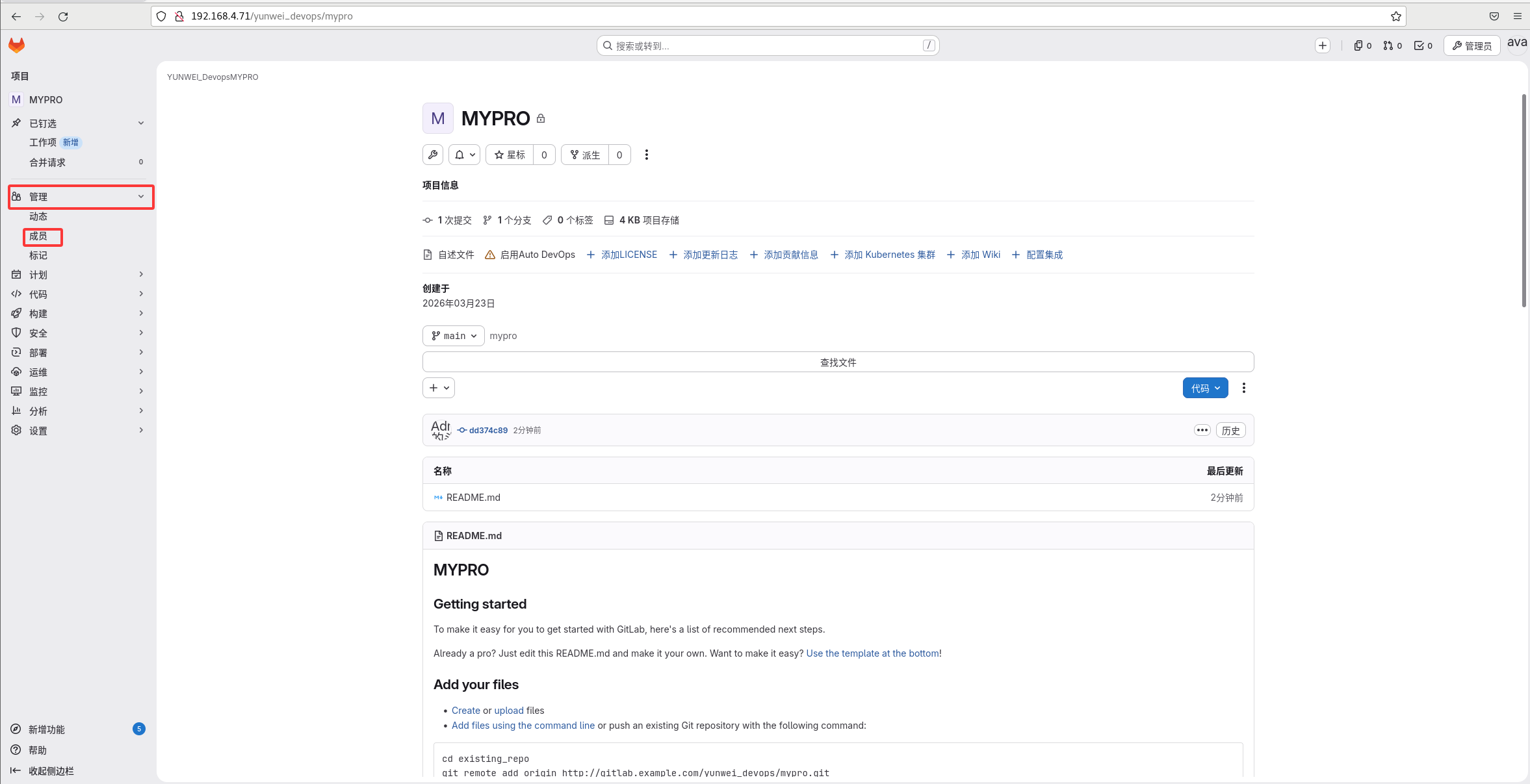Viewport: 1530px width, 784px height.
Task: Click the project actions kebab menu
Action: coord(646,155)
